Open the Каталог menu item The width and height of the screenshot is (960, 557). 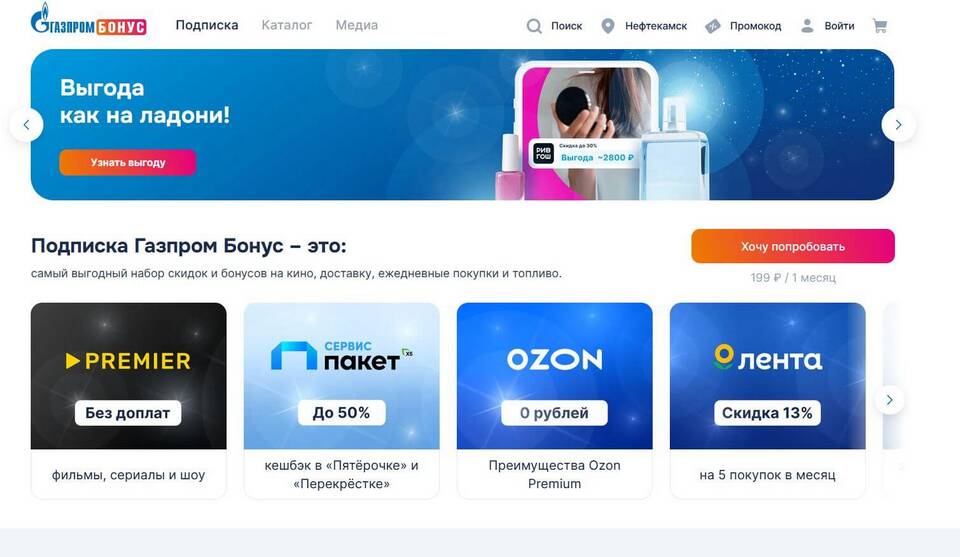pyautogui.click(x=287, y=25)
